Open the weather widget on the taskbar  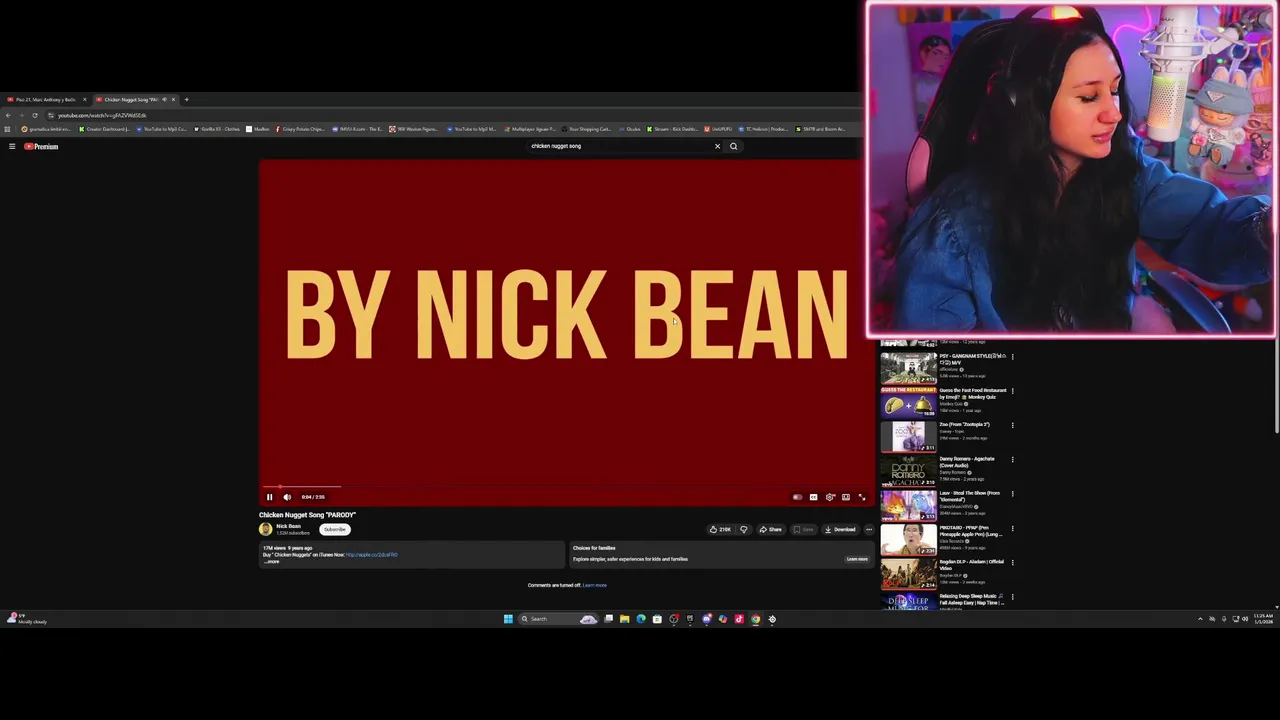pos(25,619)
